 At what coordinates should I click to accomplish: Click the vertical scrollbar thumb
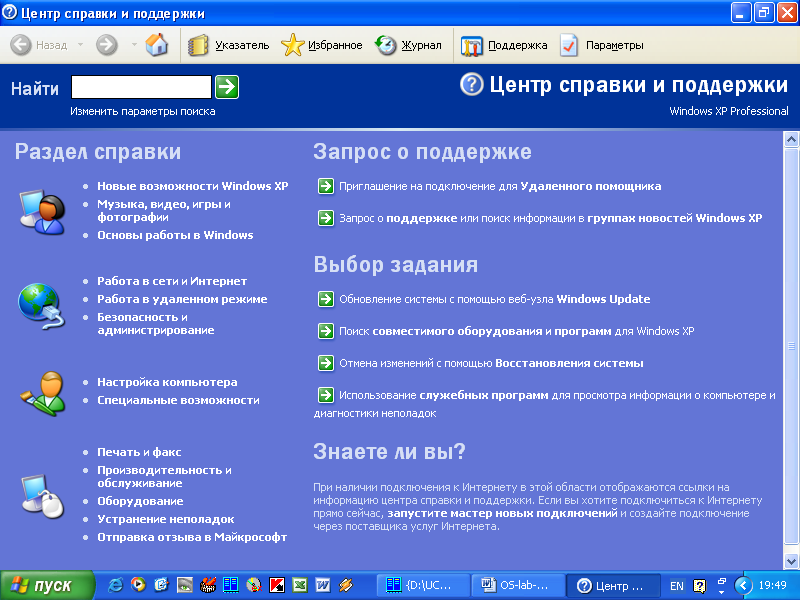pyautogui.click(x=791, y=347)
